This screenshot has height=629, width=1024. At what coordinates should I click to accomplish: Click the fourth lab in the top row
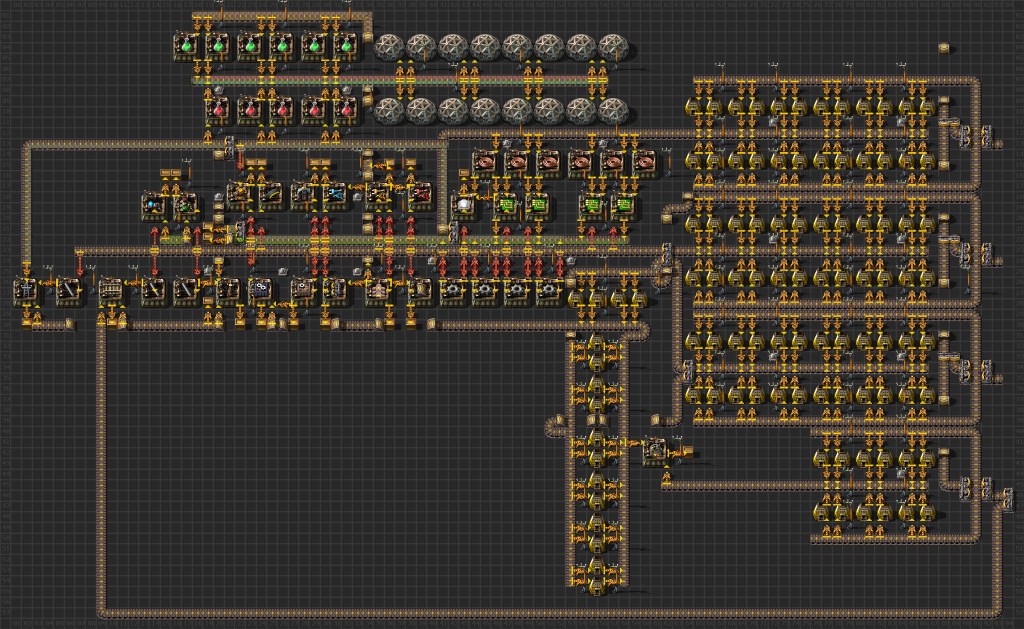(x=485, y=47)
